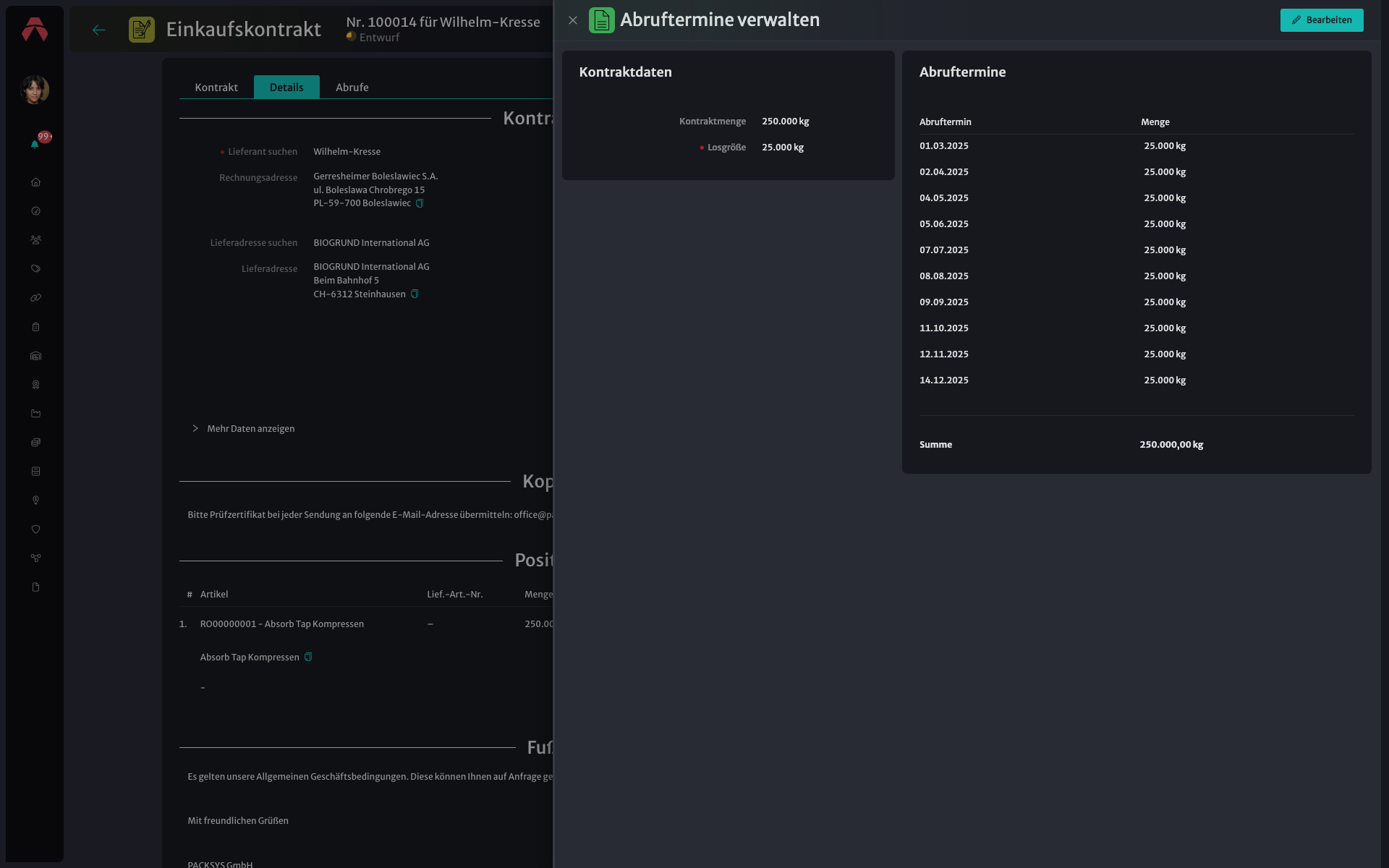Select the Kontraktmenge value 250.000 kg
Image resolution: width=1389 pixels, height=868 pixels.
click(786, 121)
